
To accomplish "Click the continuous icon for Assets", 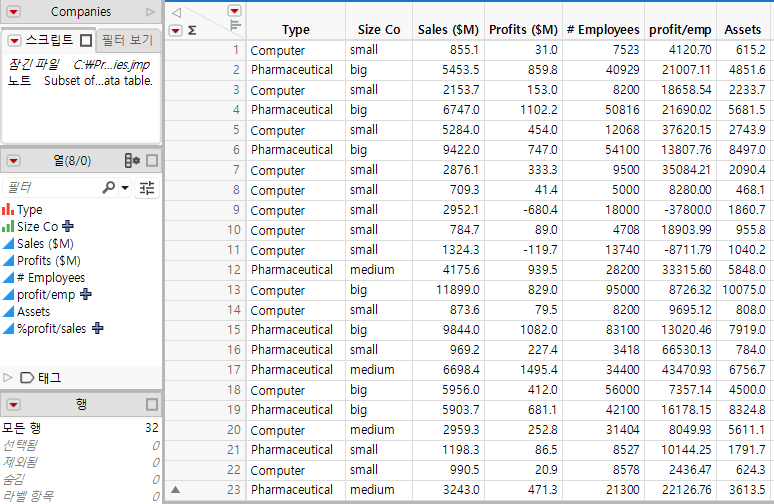I will [x=8, y=311].
